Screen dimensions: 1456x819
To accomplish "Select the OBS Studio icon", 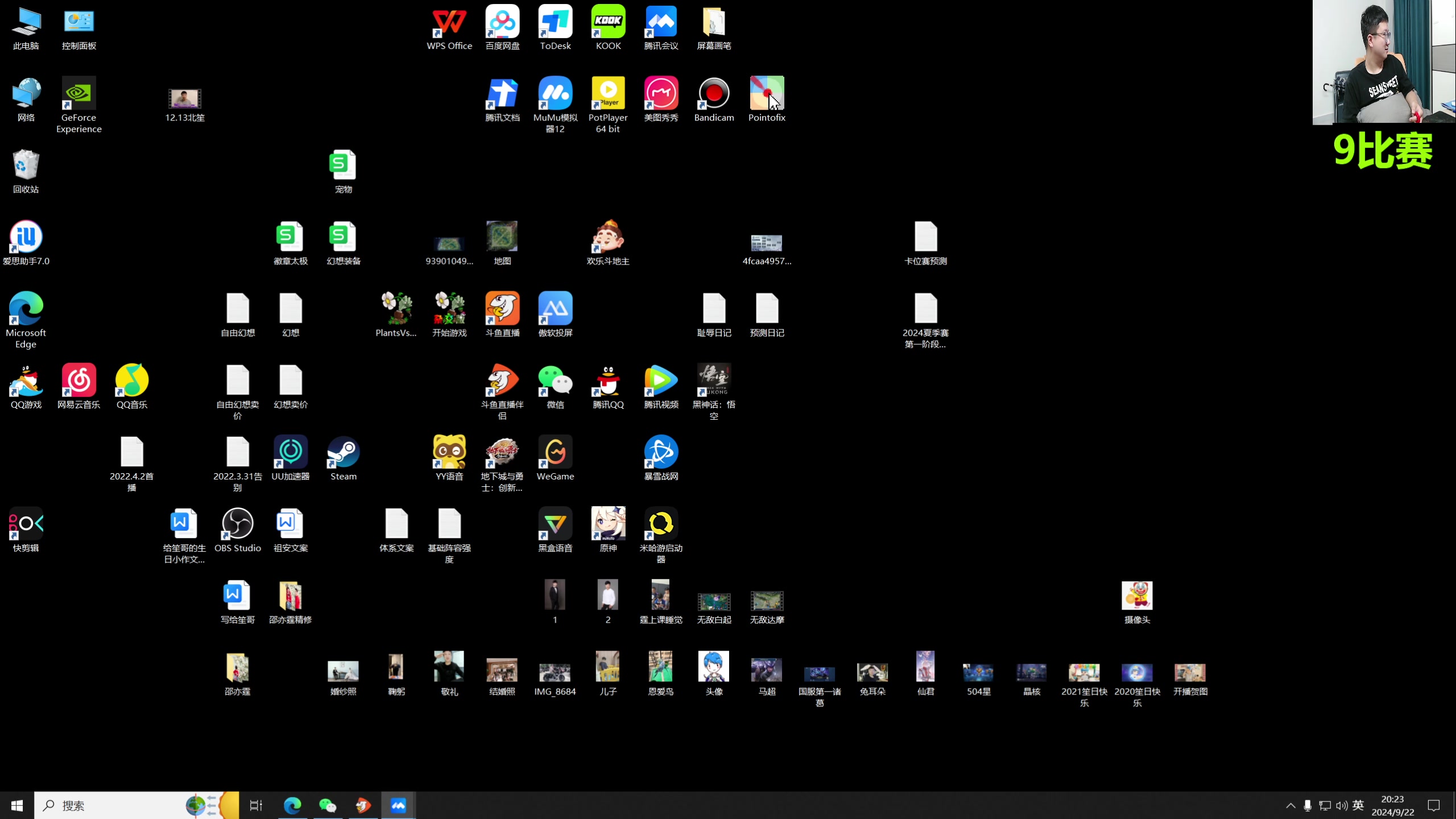I will [237, 530].
